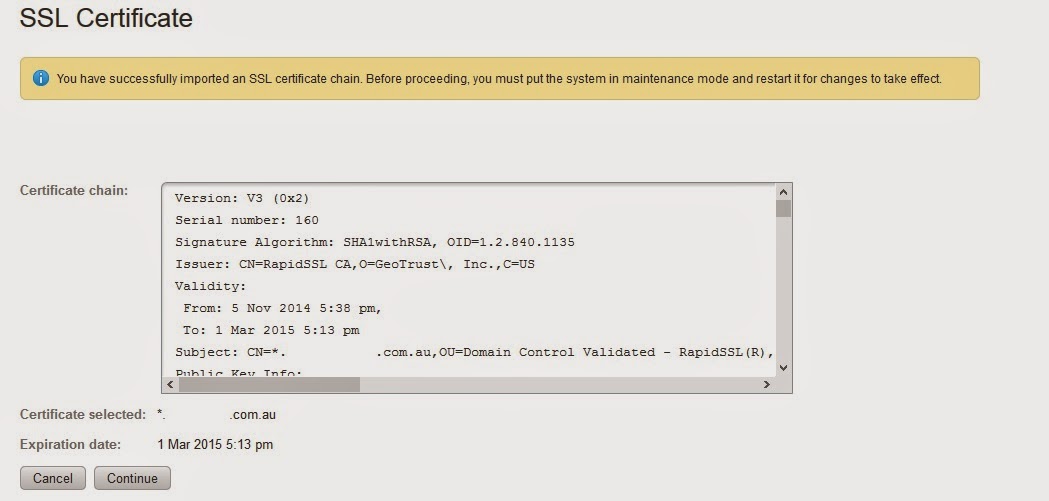Image resolution: width=1049 pixels, height=501 pixels.
Task: Click the horizontal scrollbar thumb in the certificate chain box
Action: [x=269, y=385]
